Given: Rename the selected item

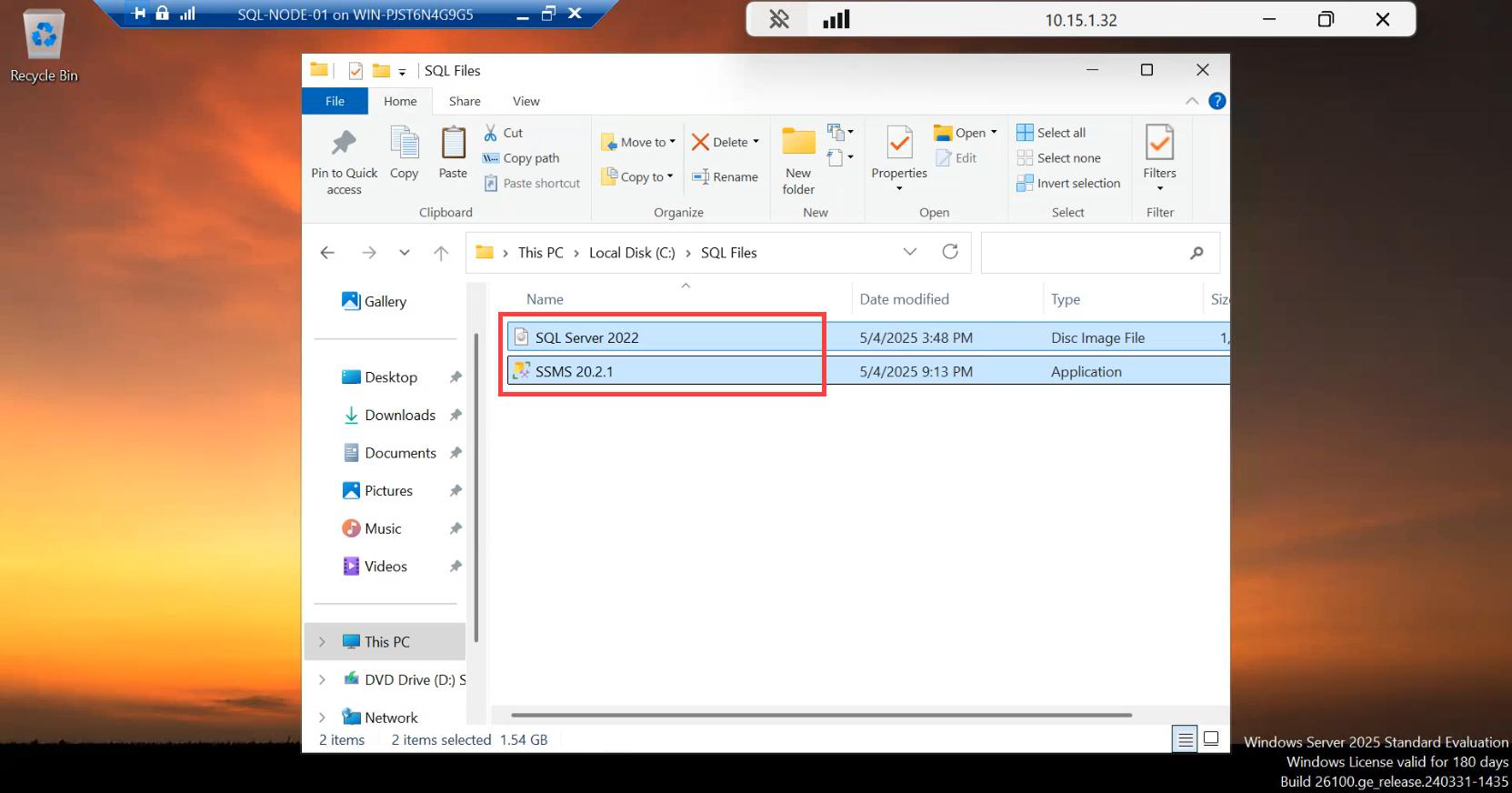Looking at the screenshot, I should tap(726, 177).
